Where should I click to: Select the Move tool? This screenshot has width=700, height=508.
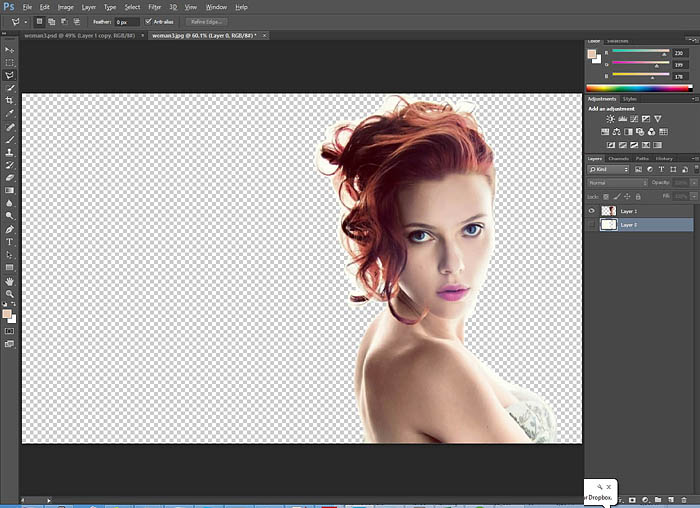[10, 49]
